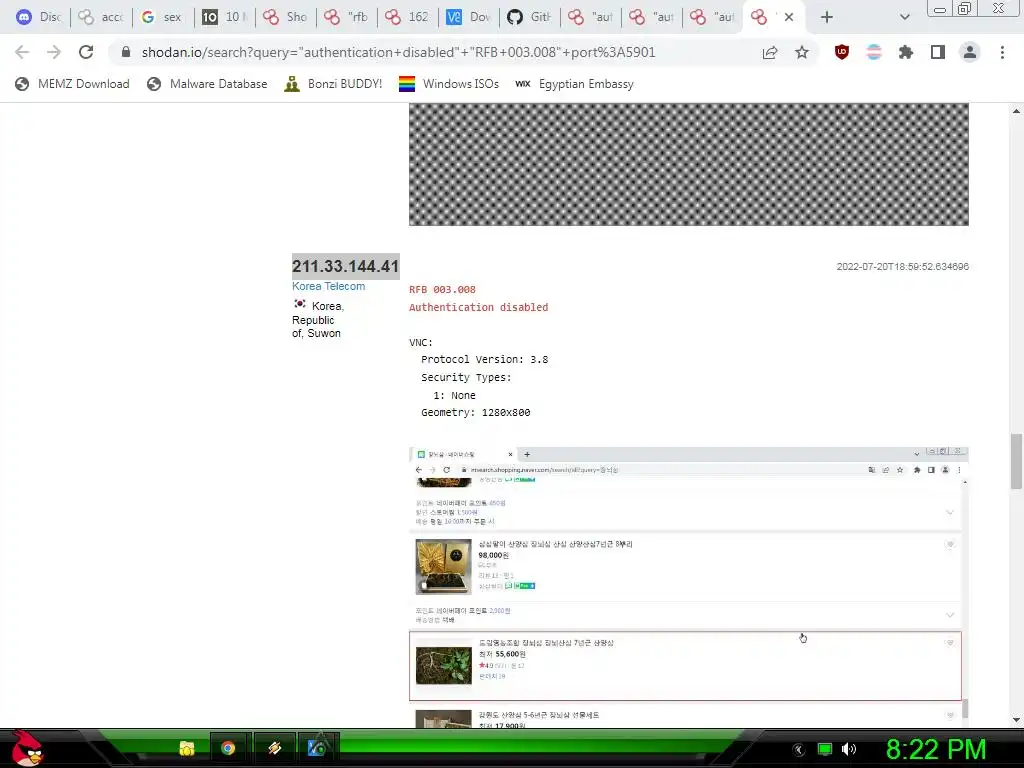This screenshot has width=1024, height=768.
Task: Toggle the browser side panel
Action: click(938, 52)
